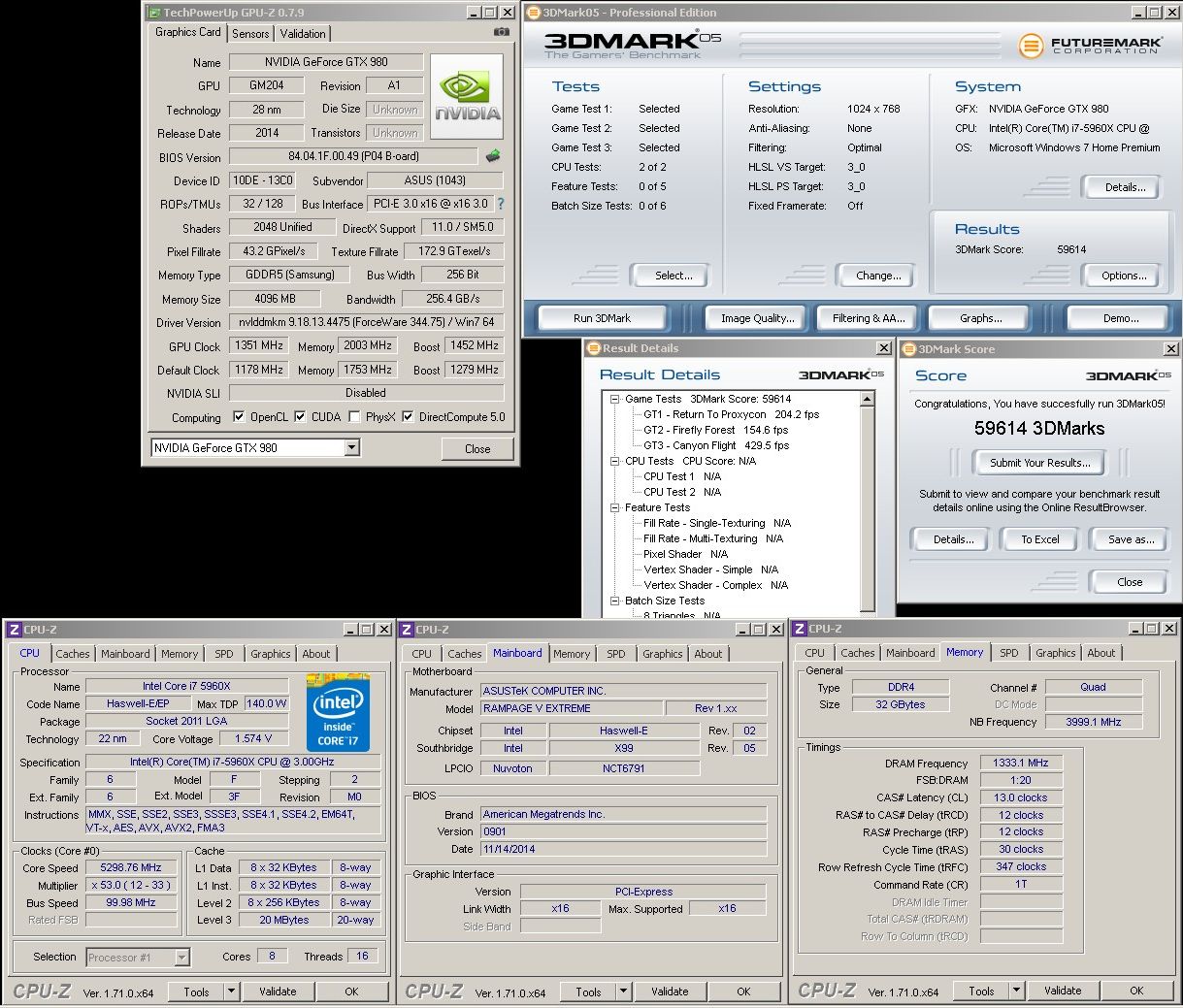Open Caches tab in the CPU-Z CPU window
The height and width of the screenshot is (1008, 1183).
[73, 654]
